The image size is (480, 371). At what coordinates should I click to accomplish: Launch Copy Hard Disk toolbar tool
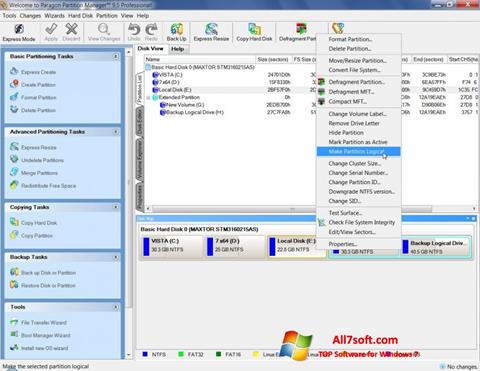[x=254, y=33]
